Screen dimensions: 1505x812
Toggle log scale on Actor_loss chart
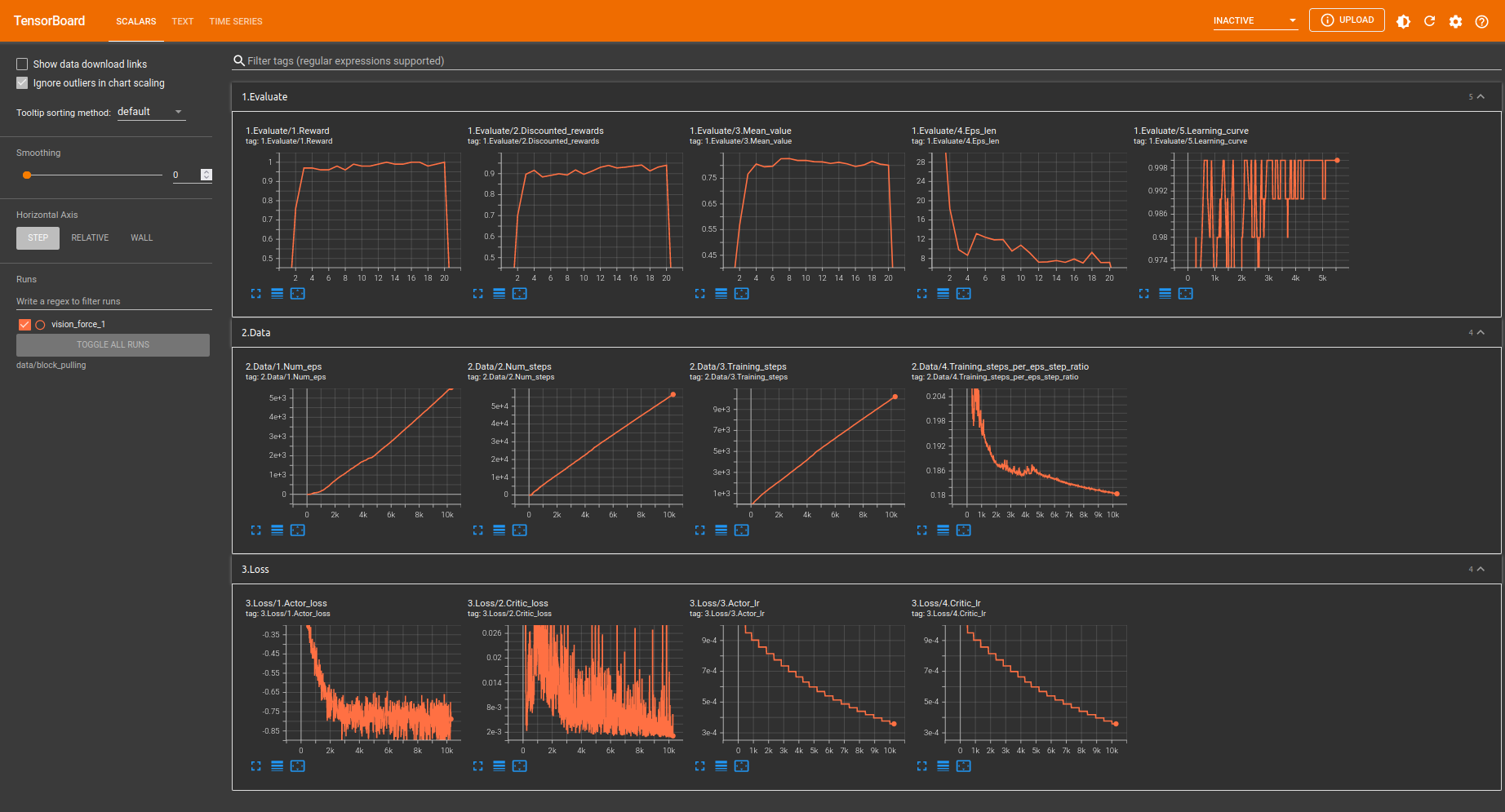pyautogui.click(x=277, y=766)
